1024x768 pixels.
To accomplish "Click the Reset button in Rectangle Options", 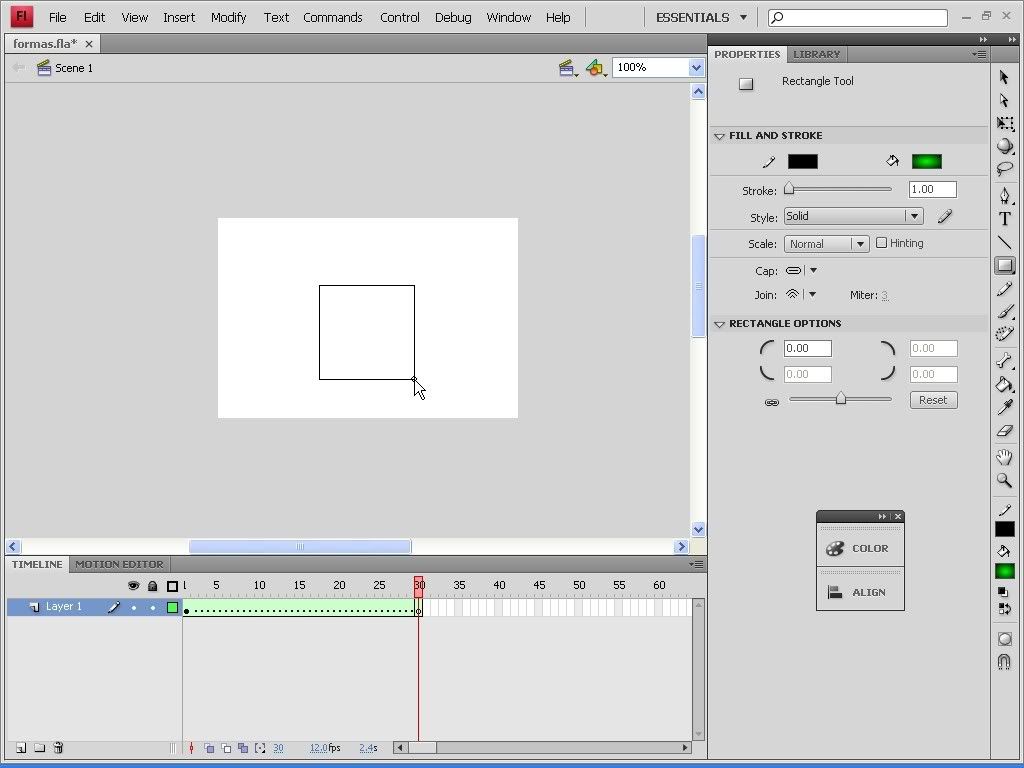I will point(933,400).
